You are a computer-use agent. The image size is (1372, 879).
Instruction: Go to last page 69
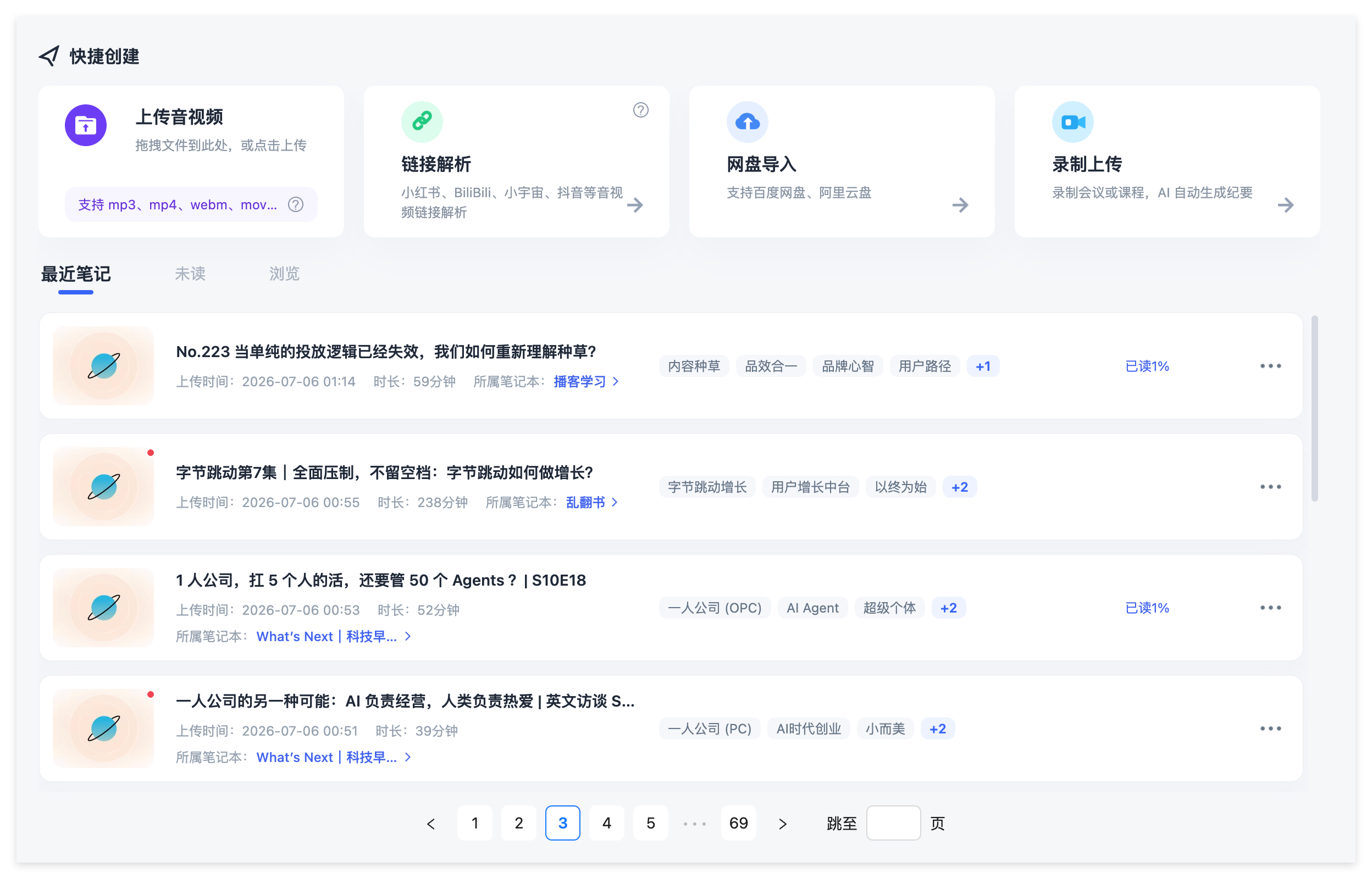coord(739,824)
